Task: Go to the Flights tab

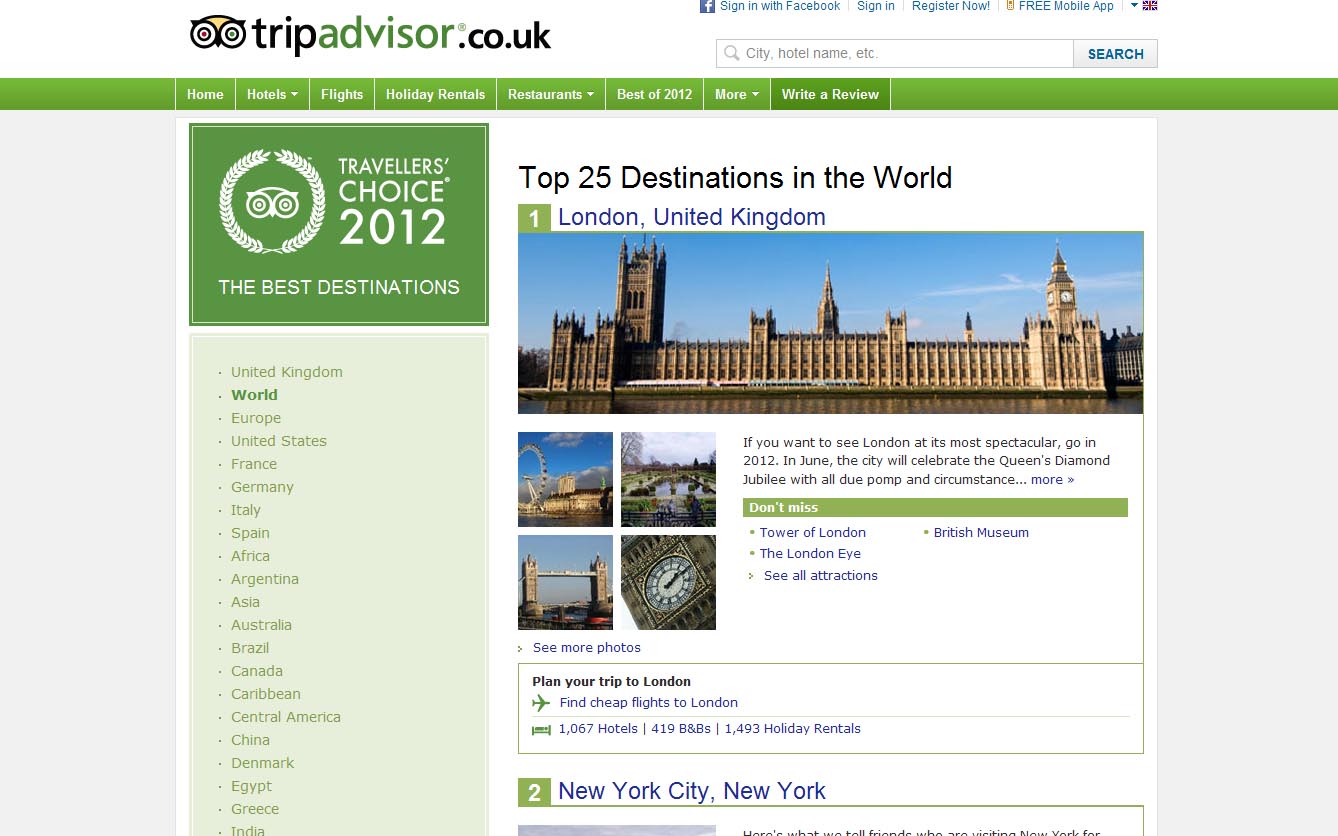Action: pos(342,94)
